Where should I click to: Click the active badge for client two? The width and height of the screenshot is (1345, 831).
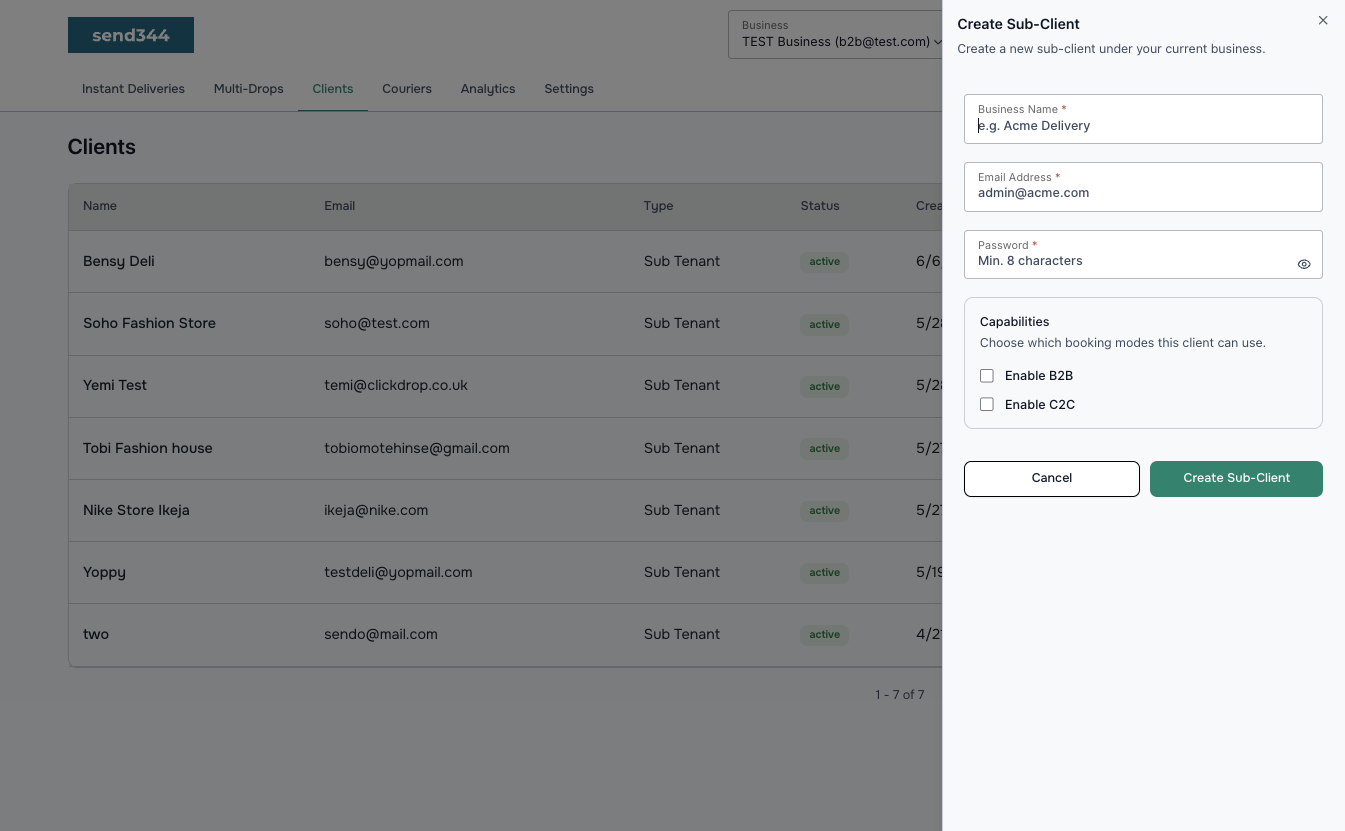pyautogui.click(x=825, y=635)
